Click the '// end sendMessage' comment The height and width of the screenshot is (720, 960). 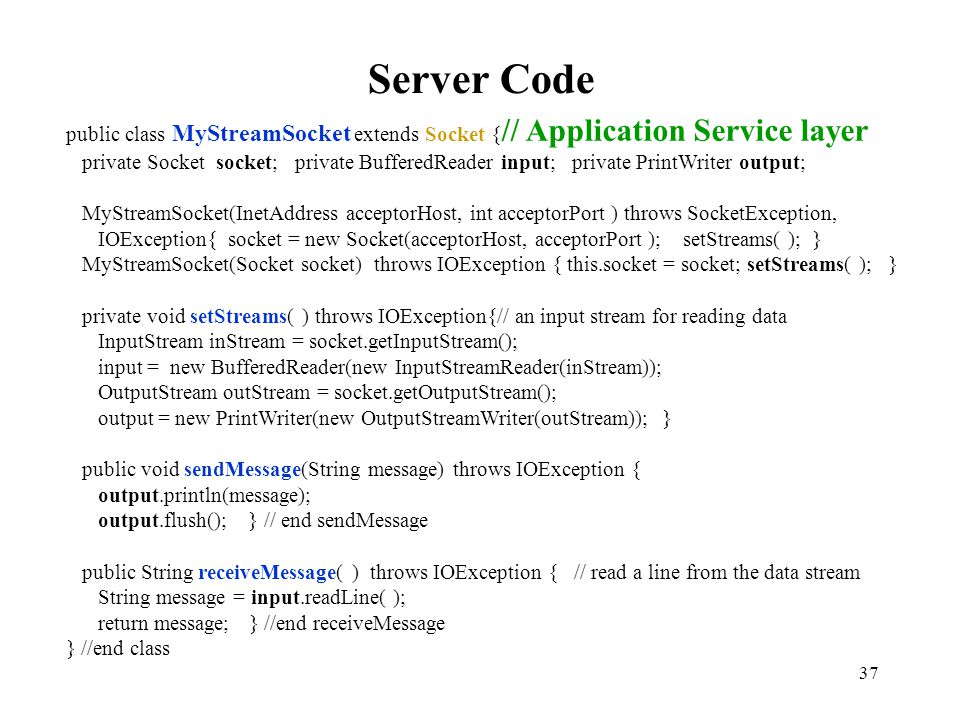346,520
